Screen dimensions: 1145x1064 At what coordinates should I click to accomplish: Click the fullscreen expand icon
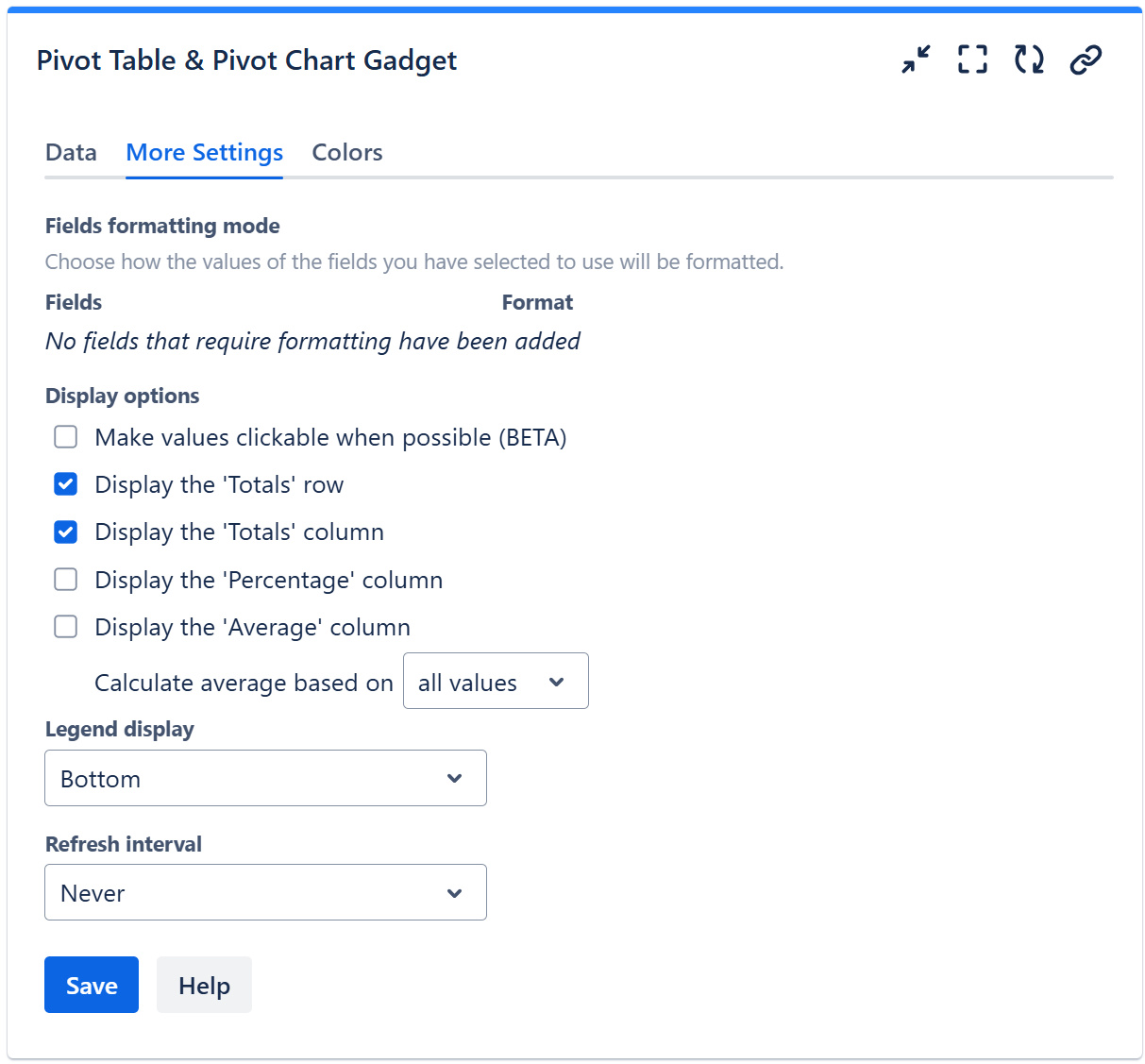tap(972, 59)
